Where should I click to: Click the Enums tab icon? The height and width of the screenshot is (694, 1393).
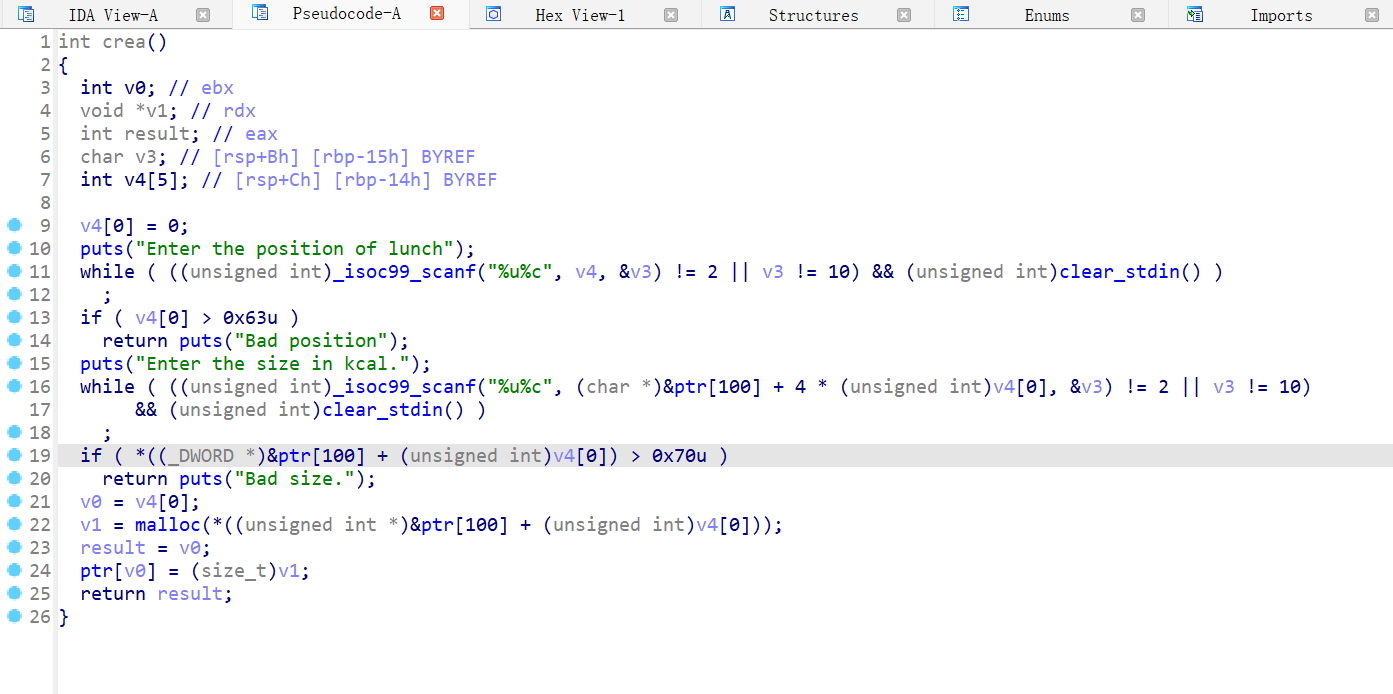click(961, 15)
